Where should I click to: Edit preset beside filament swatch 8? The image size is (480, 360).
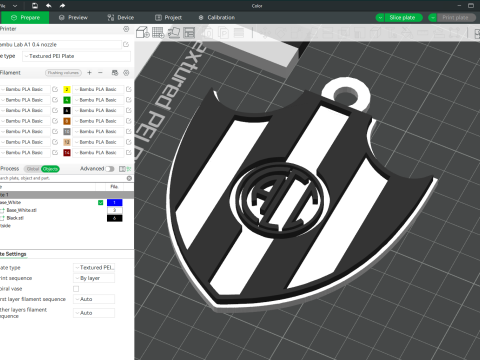55,121
